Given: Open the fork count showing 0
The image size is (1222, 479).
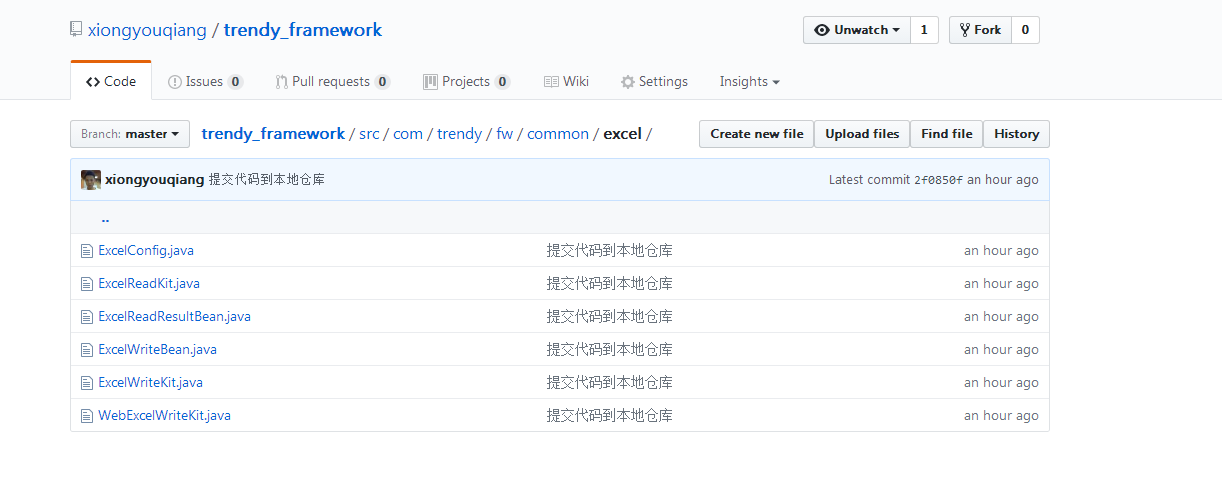Looking at the screenshot, I should (x=1025, y=30).
